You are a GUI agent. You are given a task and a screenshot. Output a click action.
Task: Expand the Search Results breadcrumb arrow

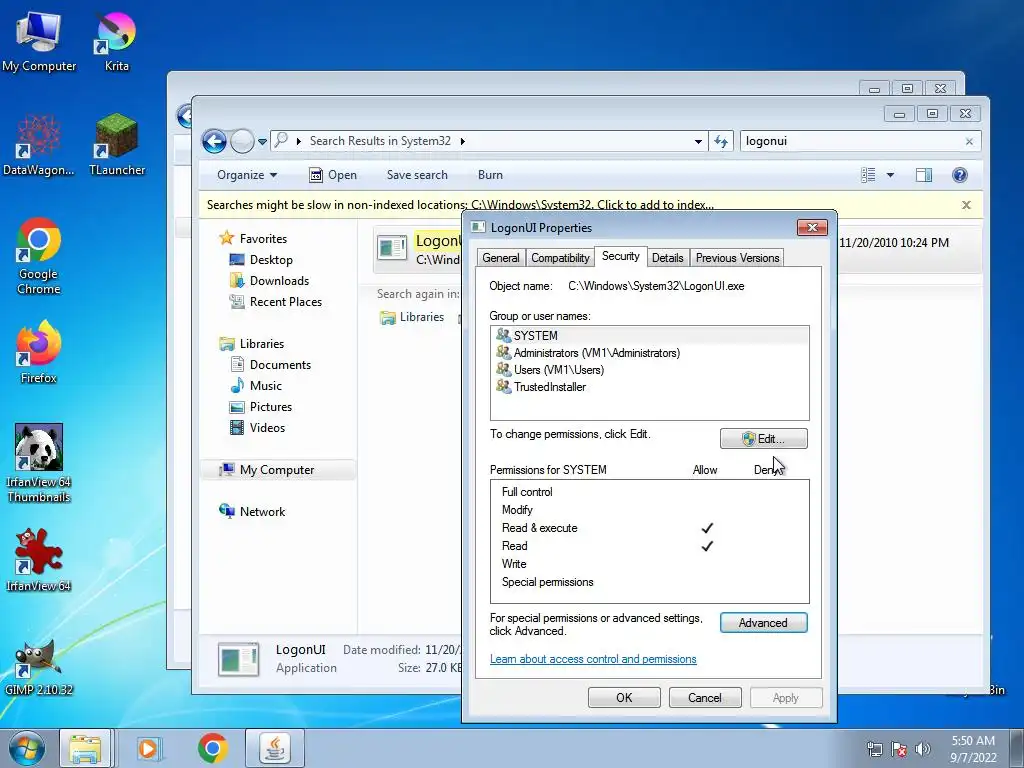click(x=462, y=141)
